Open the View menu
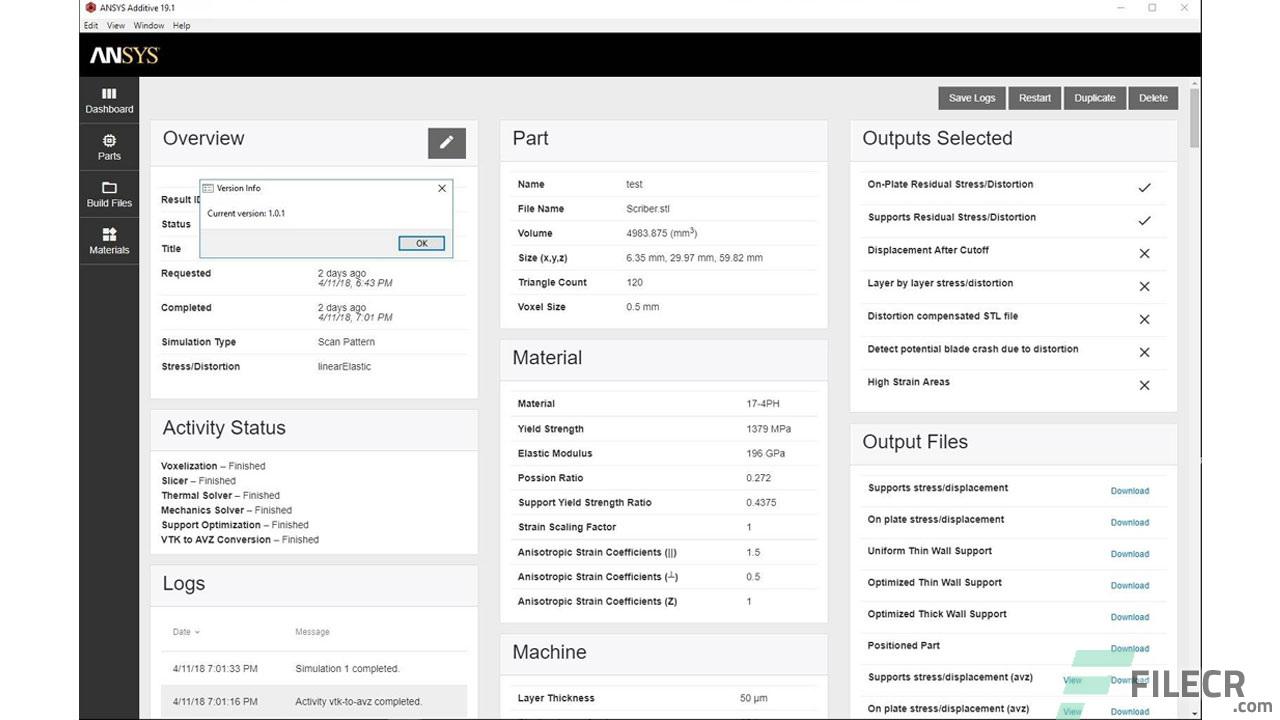1280x720 pixels. point(116,25)
